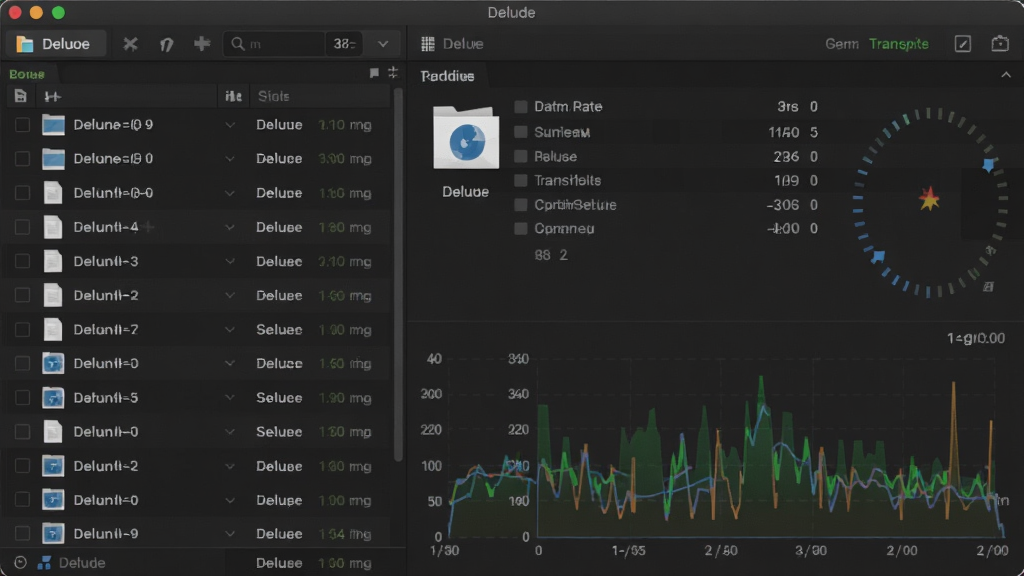1024x576 pixels.
Task: Click the folder icon of Delune=i8 0
Action: click(x=53, y=159)
